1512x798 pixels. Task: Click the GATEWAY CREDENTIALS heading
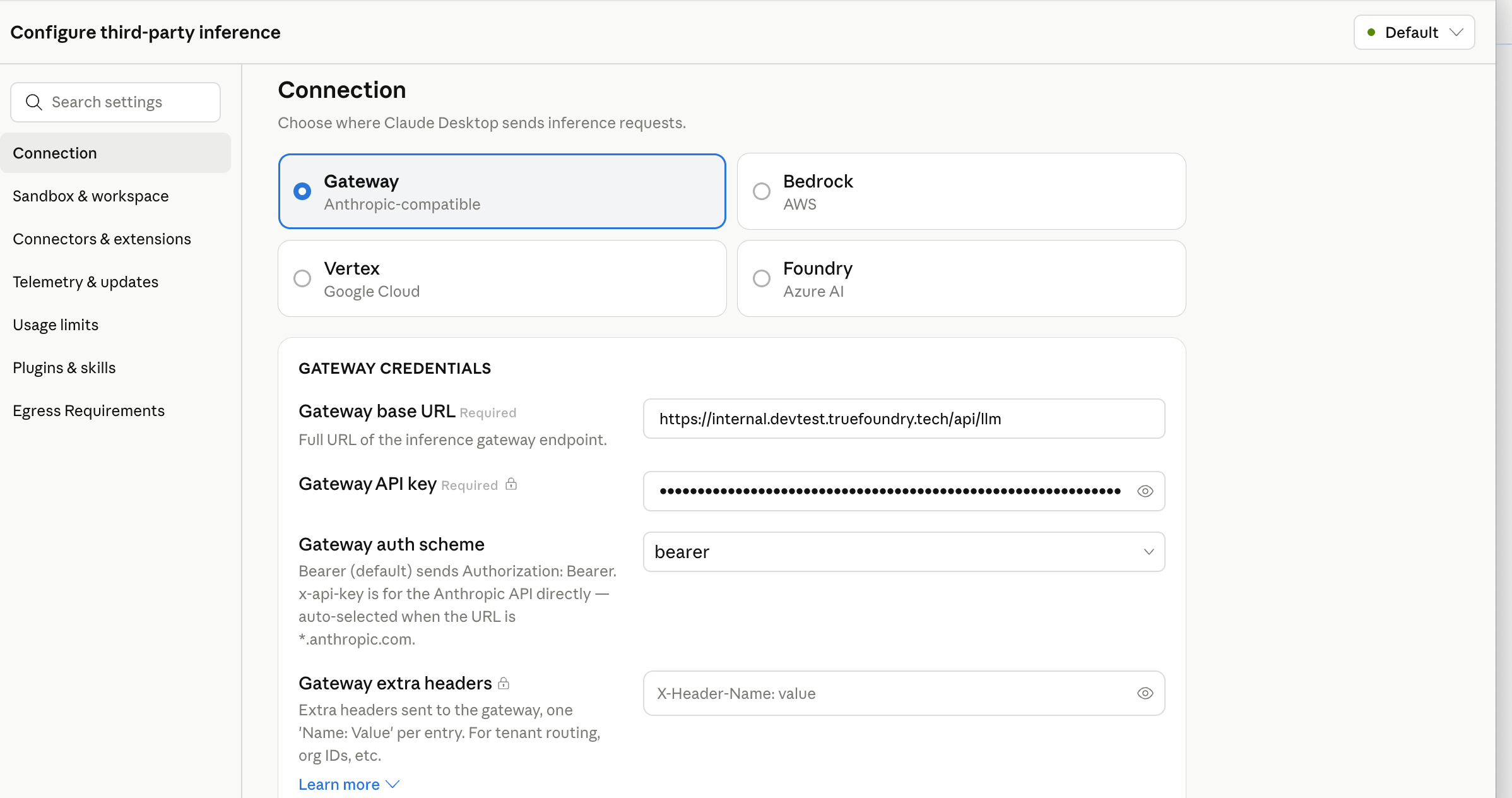pyautogui.click(x=394, y=369)
